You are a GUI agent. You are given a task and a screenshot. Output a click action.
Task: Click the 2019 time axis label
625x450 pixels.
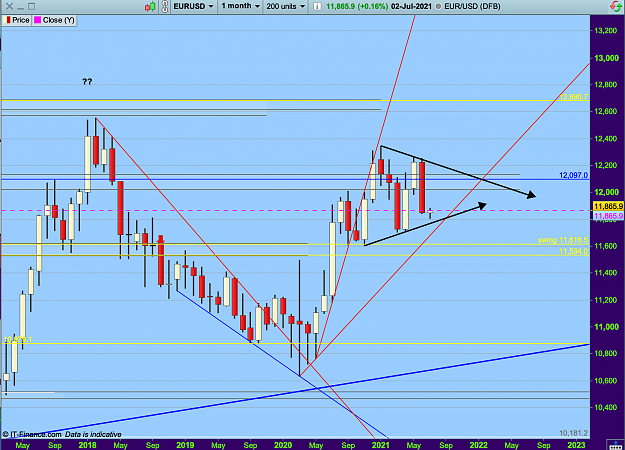pyautogui.click(x=185, y=445)
